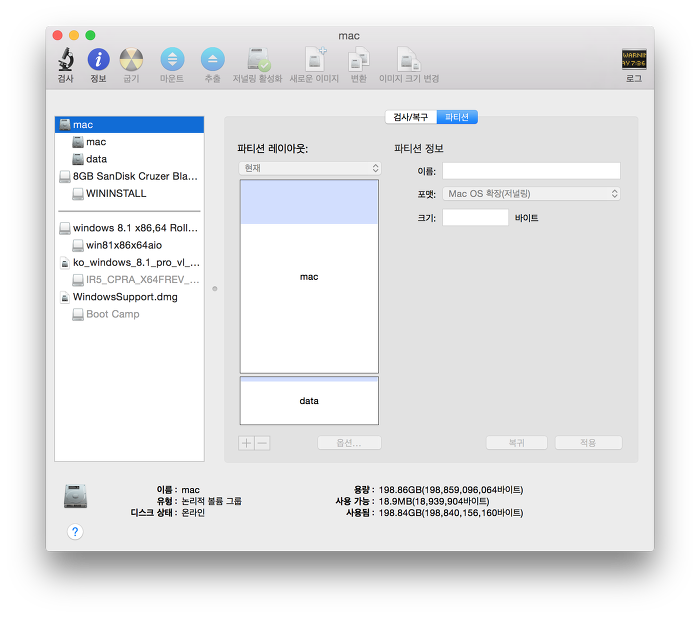Click the 마운트 (Mount) toolbar icon

coord(172,59)
